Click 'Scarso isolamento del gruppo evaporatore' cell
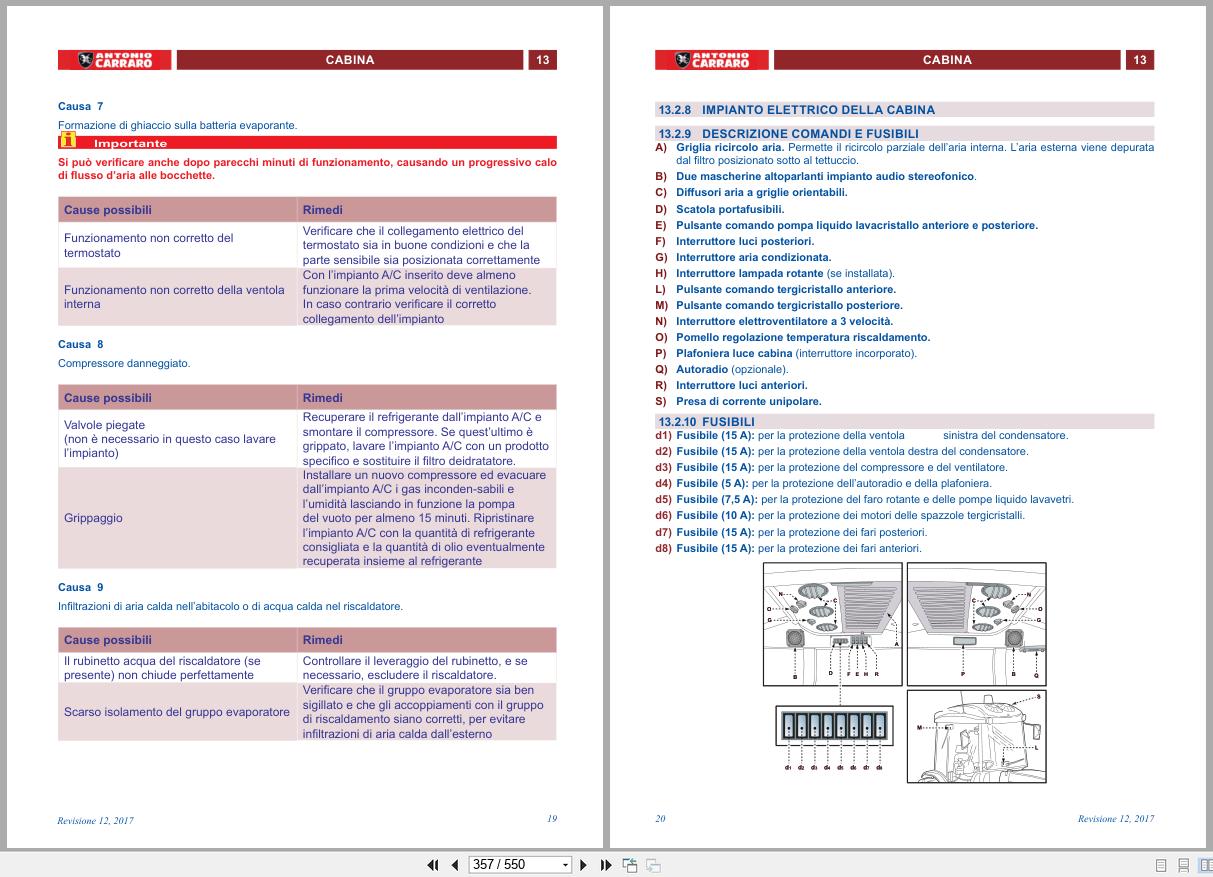The height and width of the screenshot is (877, 1213). click(x=177, y=712)
